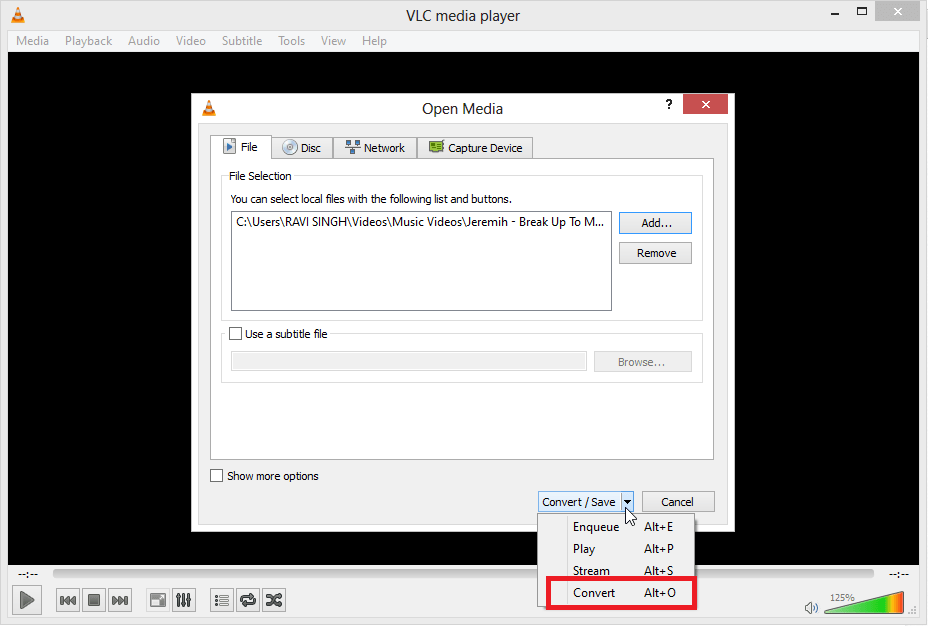Close the Open Media dialog
Image resolution: width=928 pixels, height=626 pixels.
pyautogui.click(x=705, y=104)
